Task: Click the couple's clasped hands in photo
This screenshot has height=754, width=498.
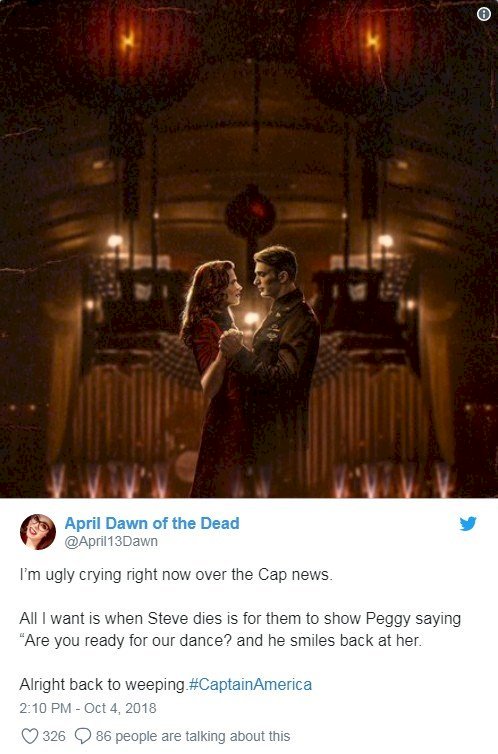Action: 232,340
